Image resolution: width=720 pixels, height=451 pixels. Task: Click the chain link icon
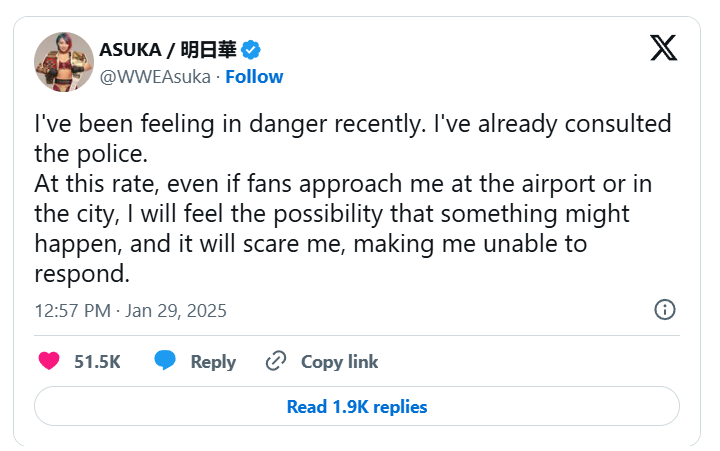(x=276, y=361)
